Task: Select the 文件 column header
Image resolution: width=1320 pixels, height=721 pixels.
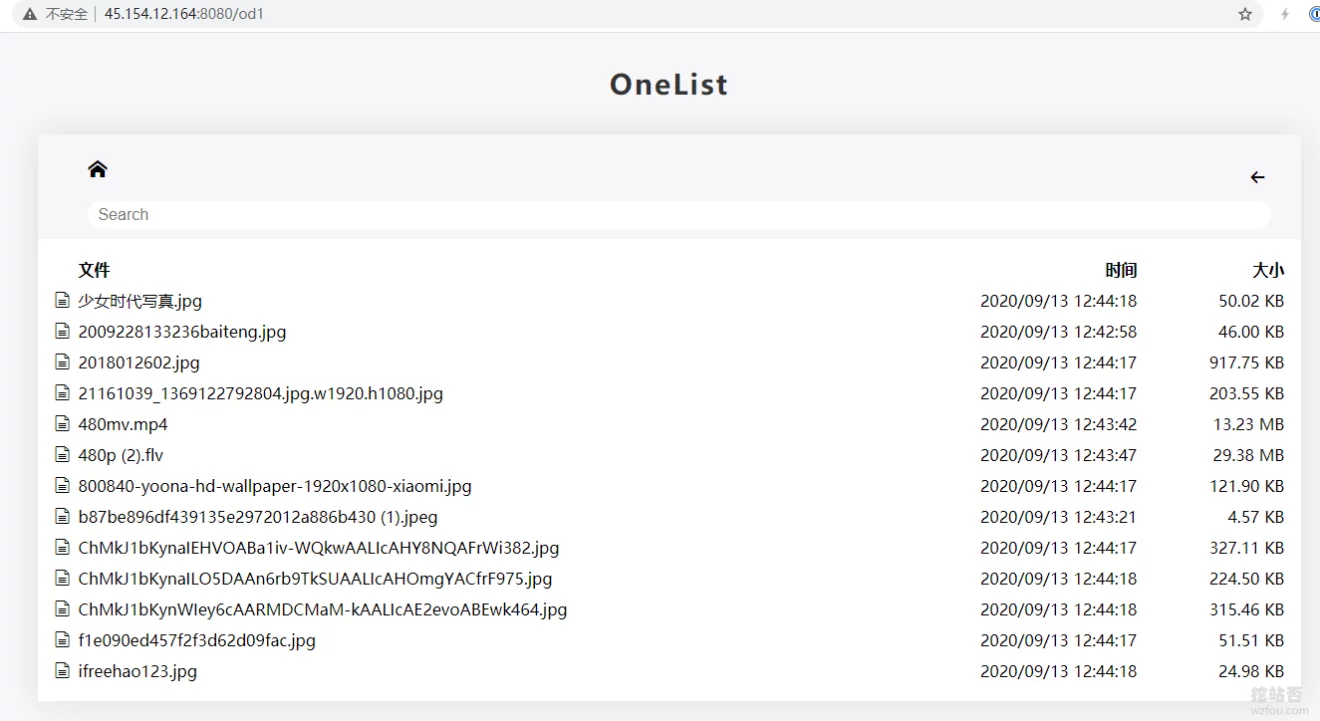Action: pos(94,270)
